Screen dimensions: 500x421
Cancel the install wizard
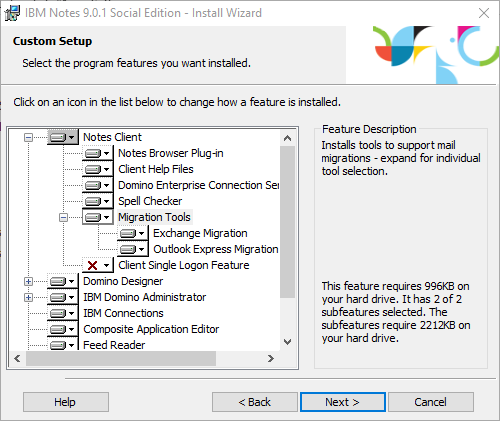(x=431, y=402)
